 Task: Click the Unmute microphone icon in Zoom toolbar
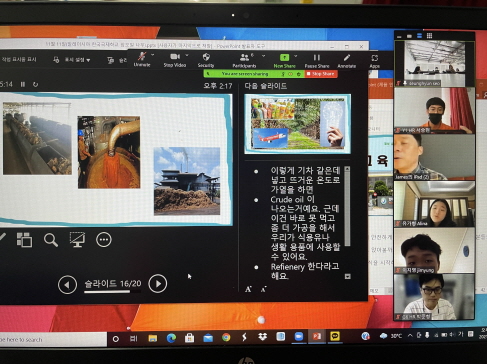point(142,57)
